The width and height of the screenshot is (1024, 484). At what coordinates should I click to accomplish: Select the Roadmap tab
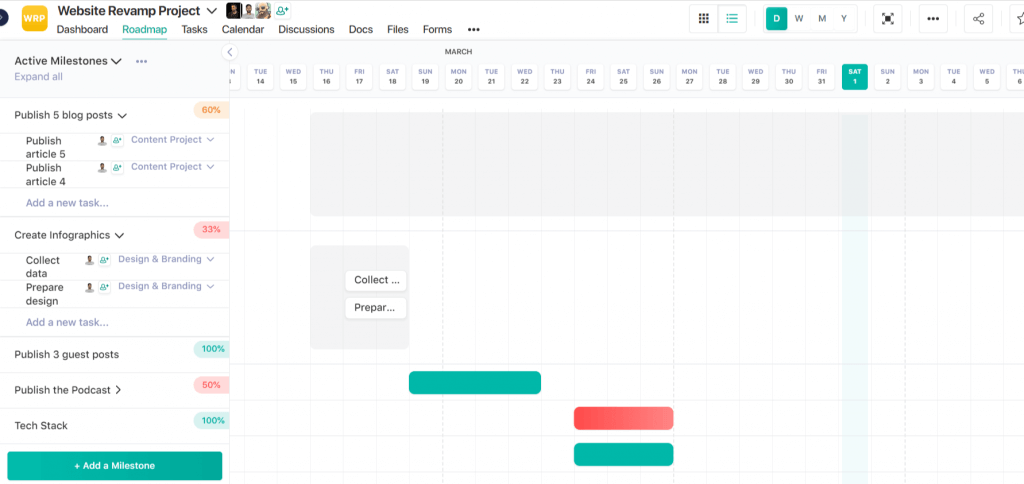tap(144, 29)
